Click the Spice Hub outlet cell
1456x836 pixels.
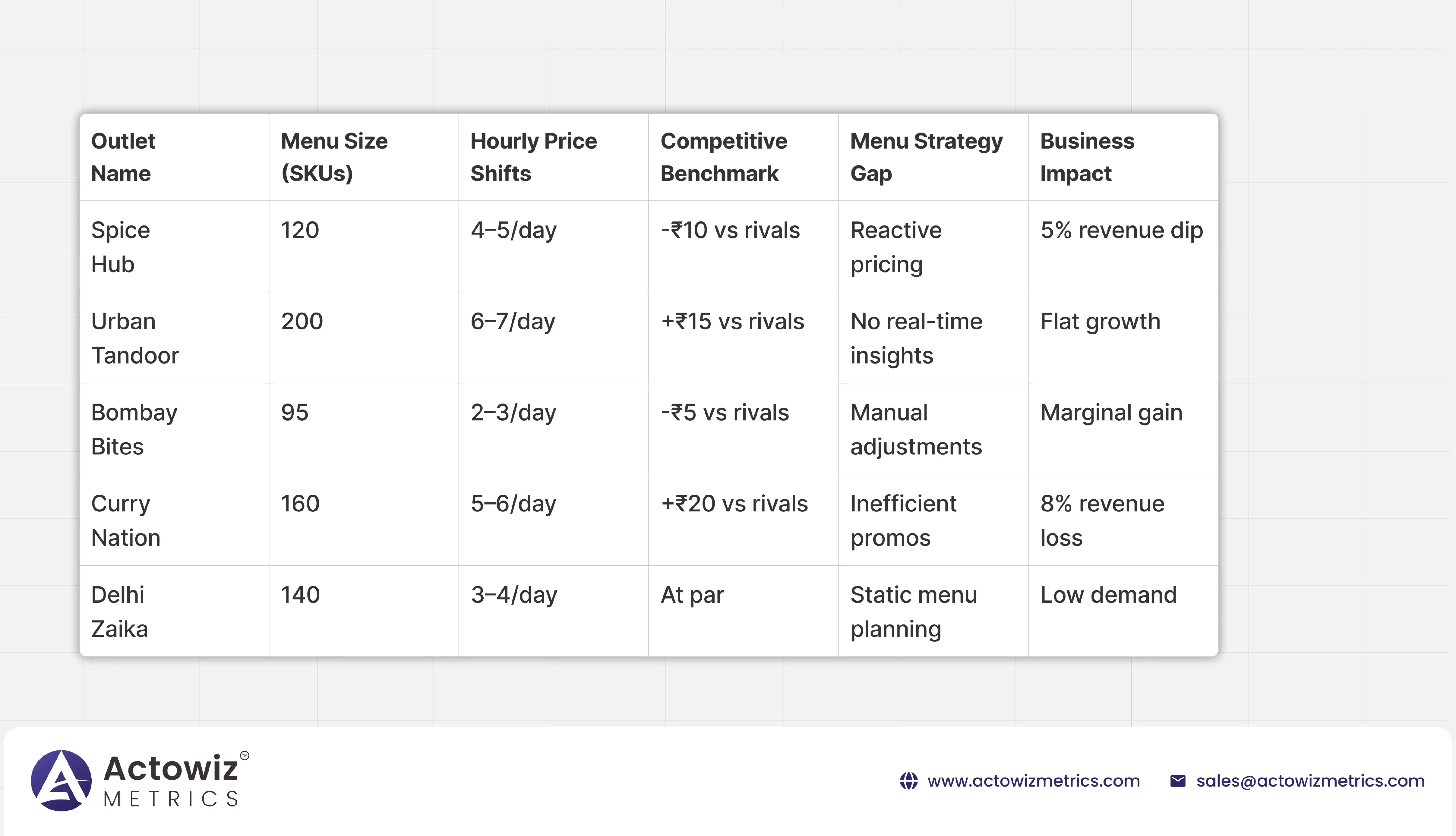[121, 247]
